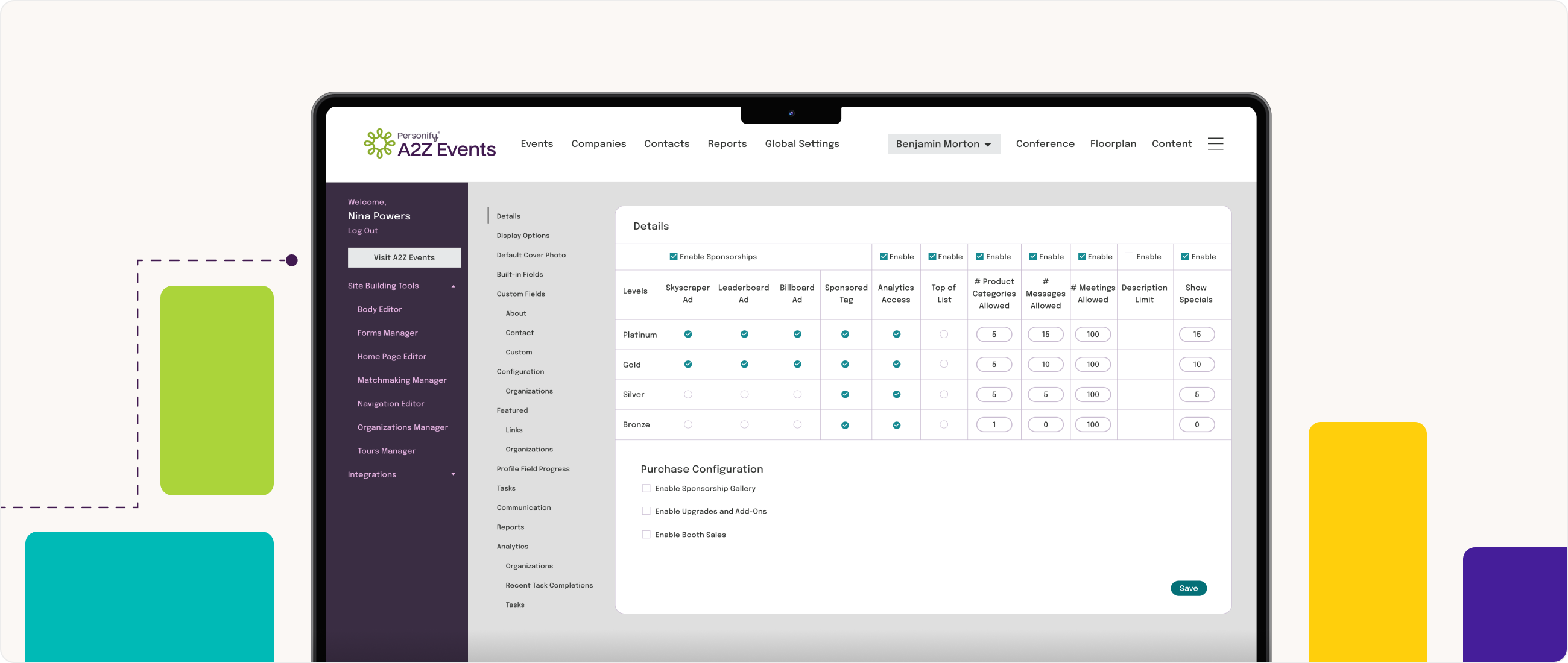Toggle Bronze Sponsored Tag check icon

tap(845, 425)
